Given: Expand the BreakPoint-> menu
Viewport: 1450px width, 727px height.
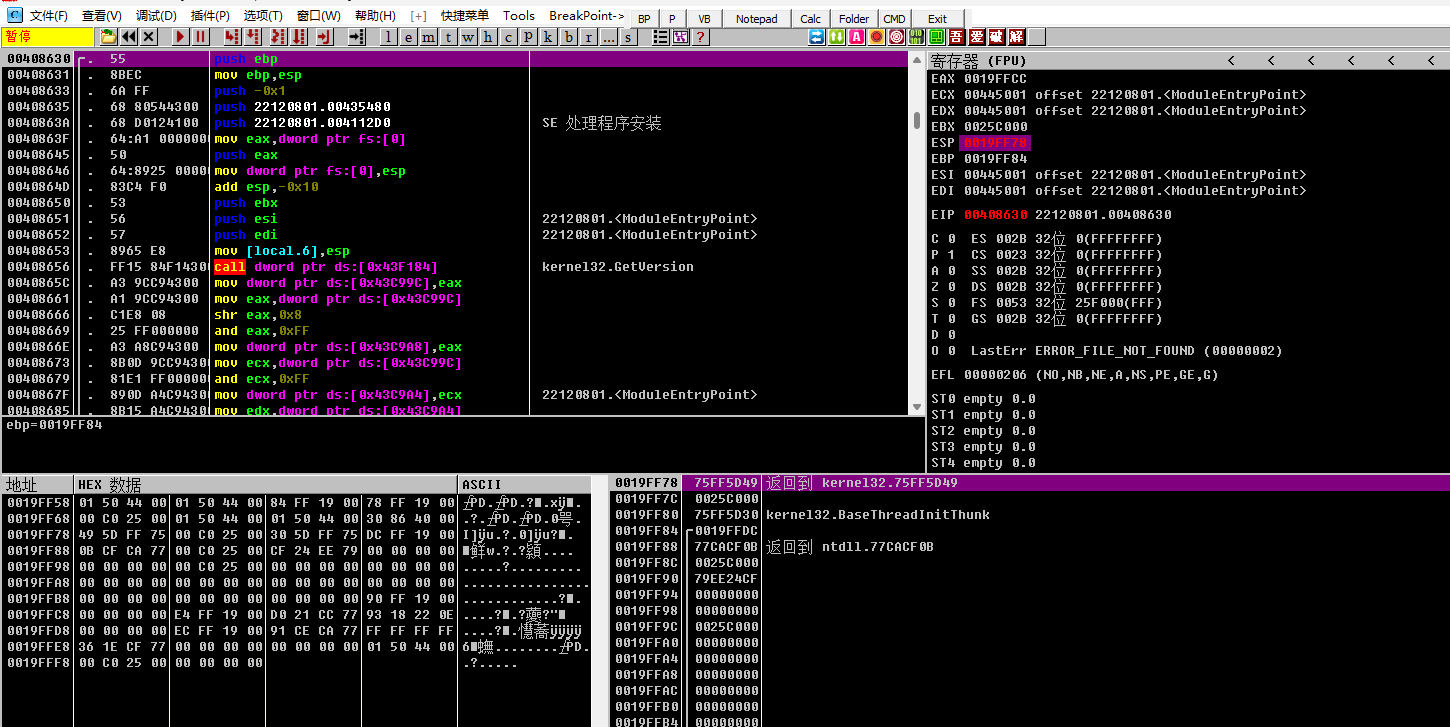Looking at the screenshot, I should [x=586, y=16].
